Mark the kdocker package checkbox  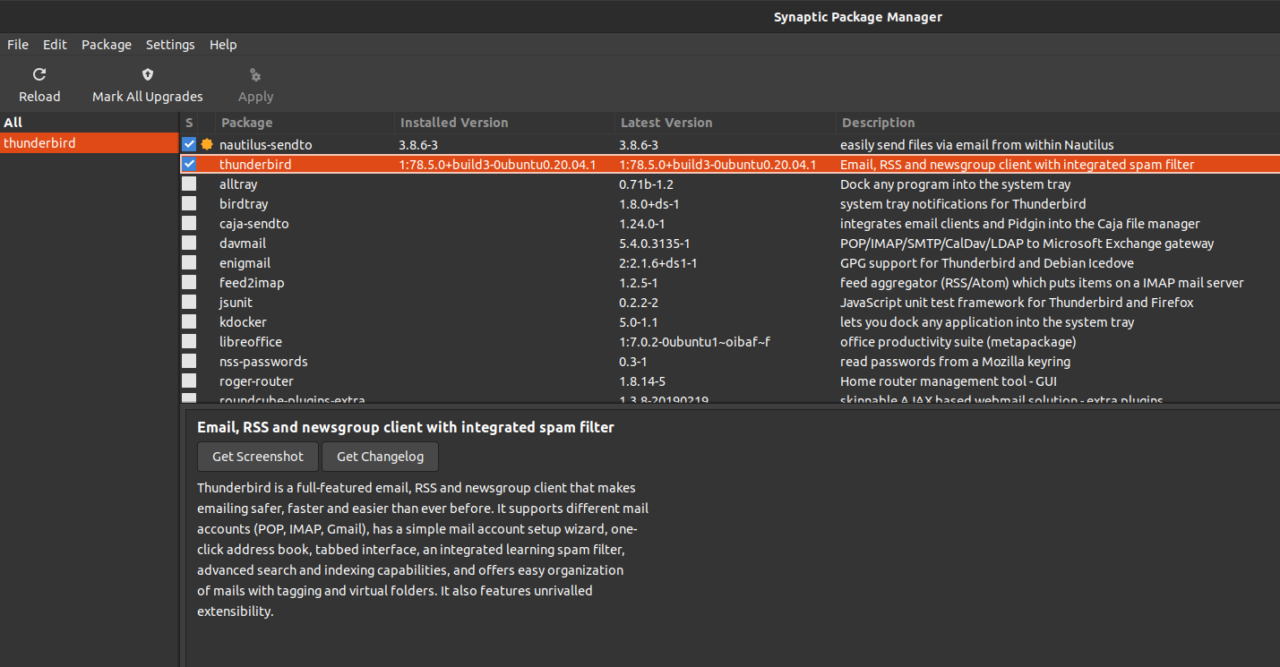(189, 322)
